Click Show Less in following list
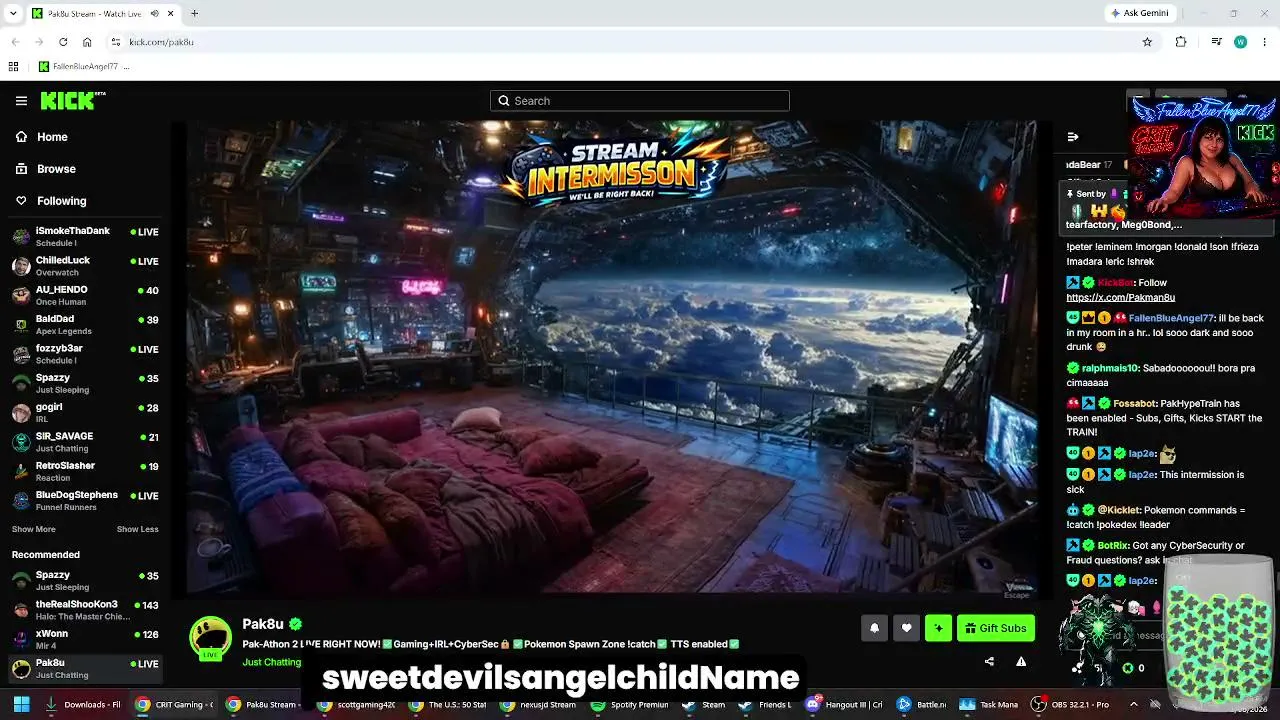Image resolution: width=1280 pixels, height=720 pixels. [137, 529]
